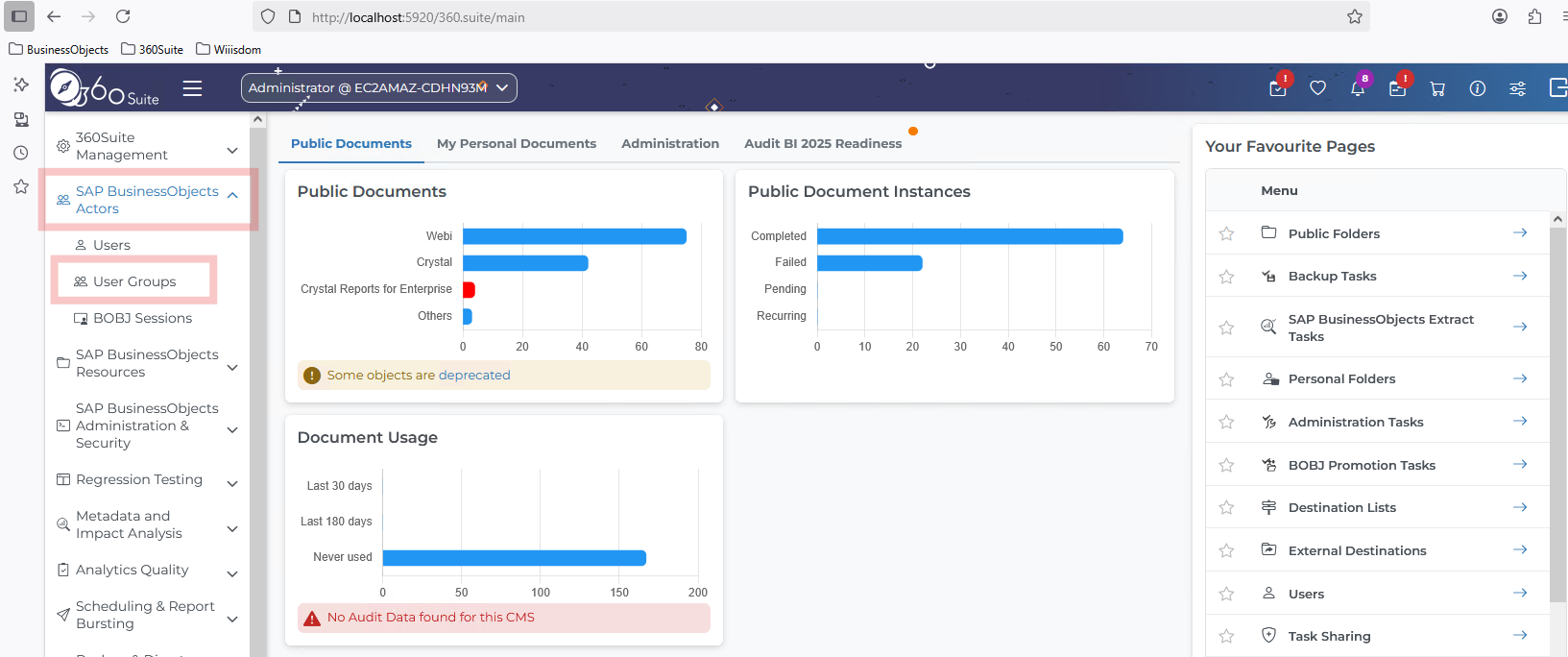The height and width of the screenshot is (657, 1568).
Task: Open the Administrator session dropdown
Action: coord(379,87)
